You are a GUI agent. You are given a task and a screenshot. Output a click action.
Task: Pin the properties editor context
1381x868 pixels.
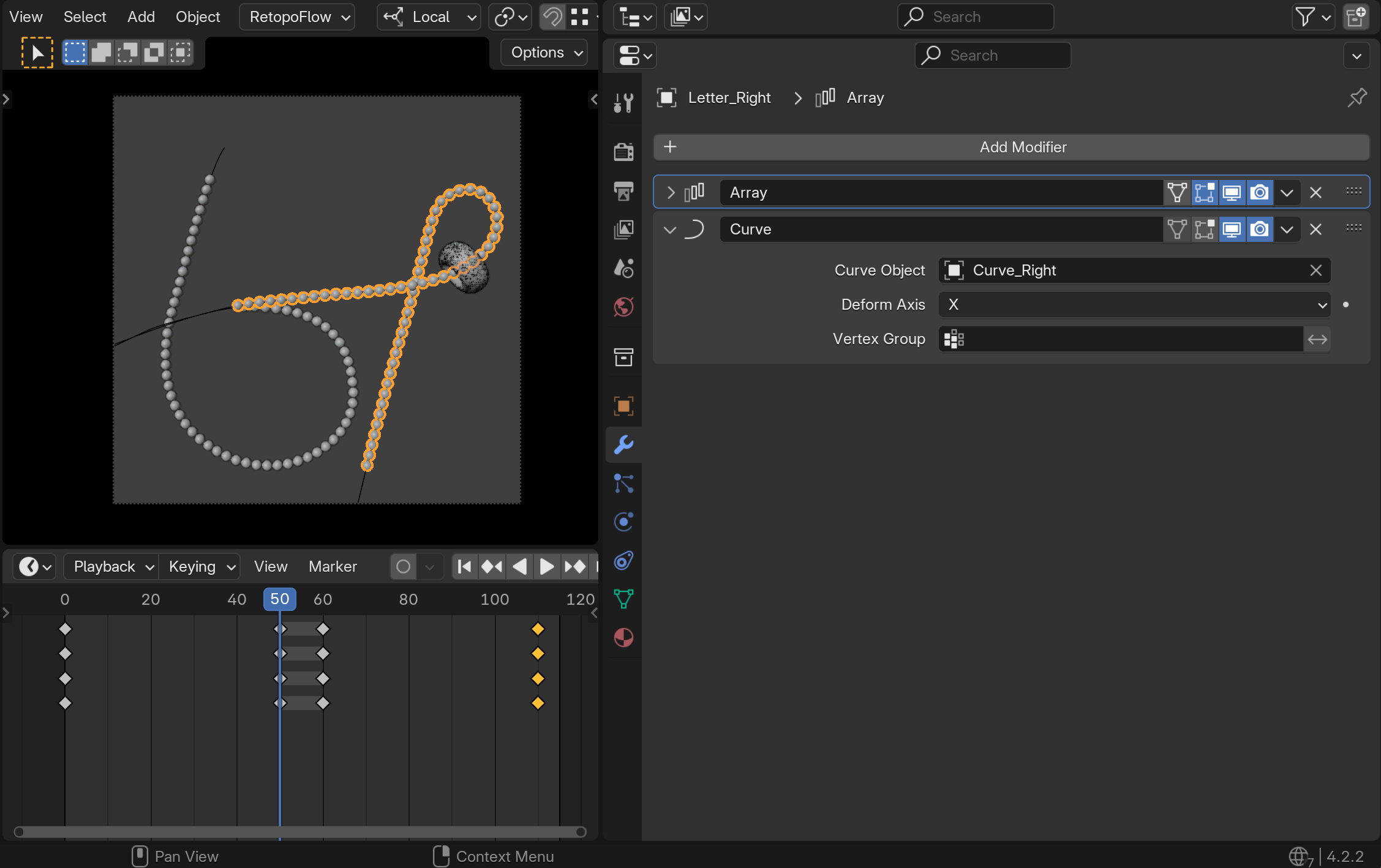click(x=1357, y=98)
